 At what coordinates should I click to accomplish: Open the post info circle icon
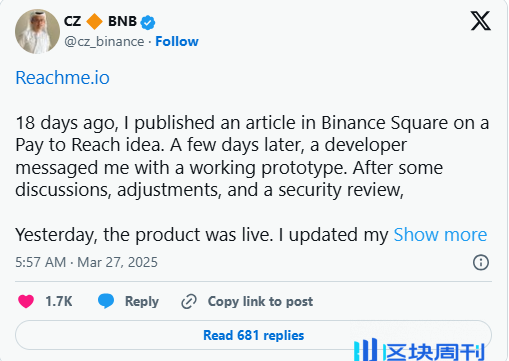481,262
